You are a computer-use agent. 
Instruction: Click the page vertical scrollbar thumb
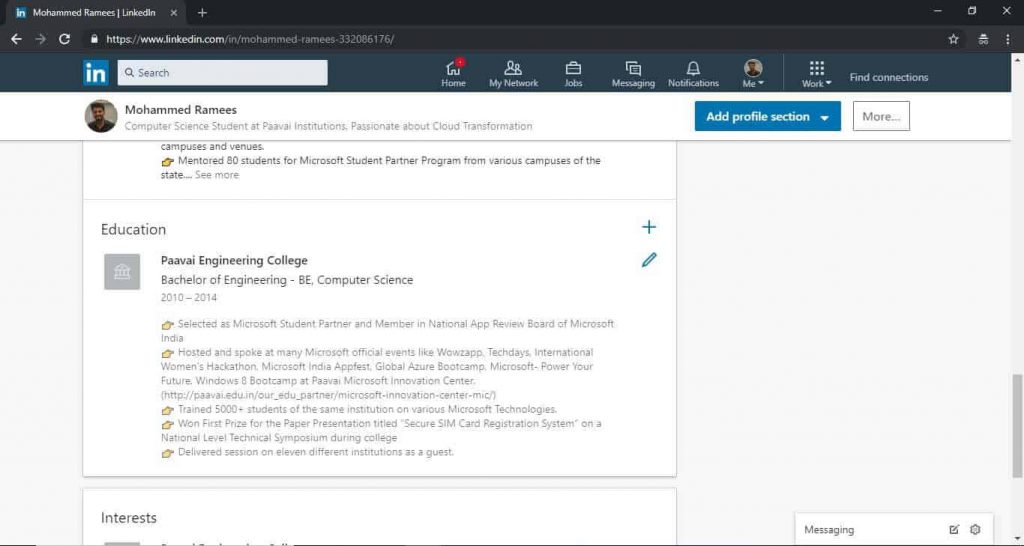point(1017,426)
